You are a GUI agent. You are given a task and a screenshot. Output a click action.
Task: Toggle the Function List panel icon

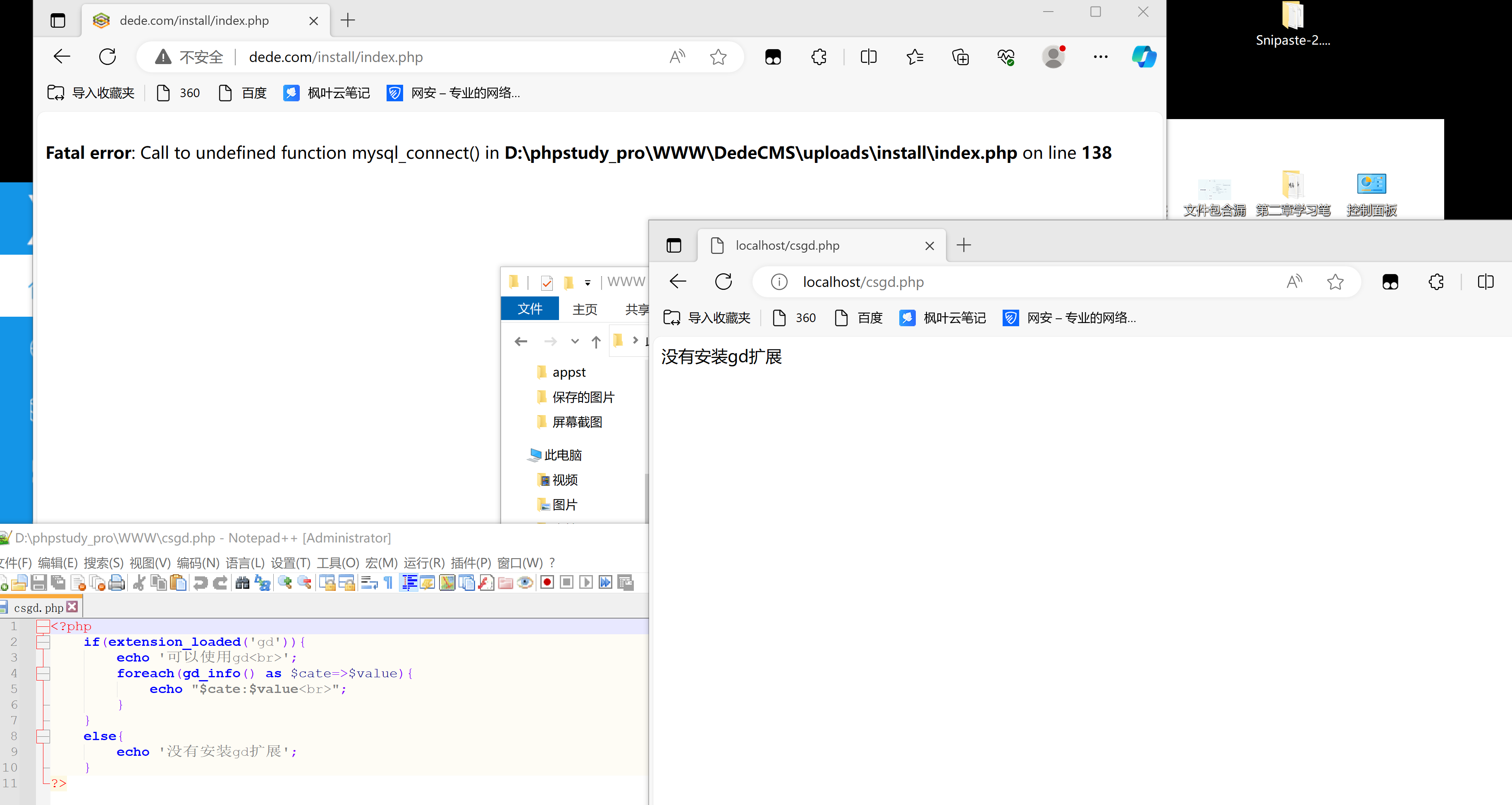coord(486,583)
